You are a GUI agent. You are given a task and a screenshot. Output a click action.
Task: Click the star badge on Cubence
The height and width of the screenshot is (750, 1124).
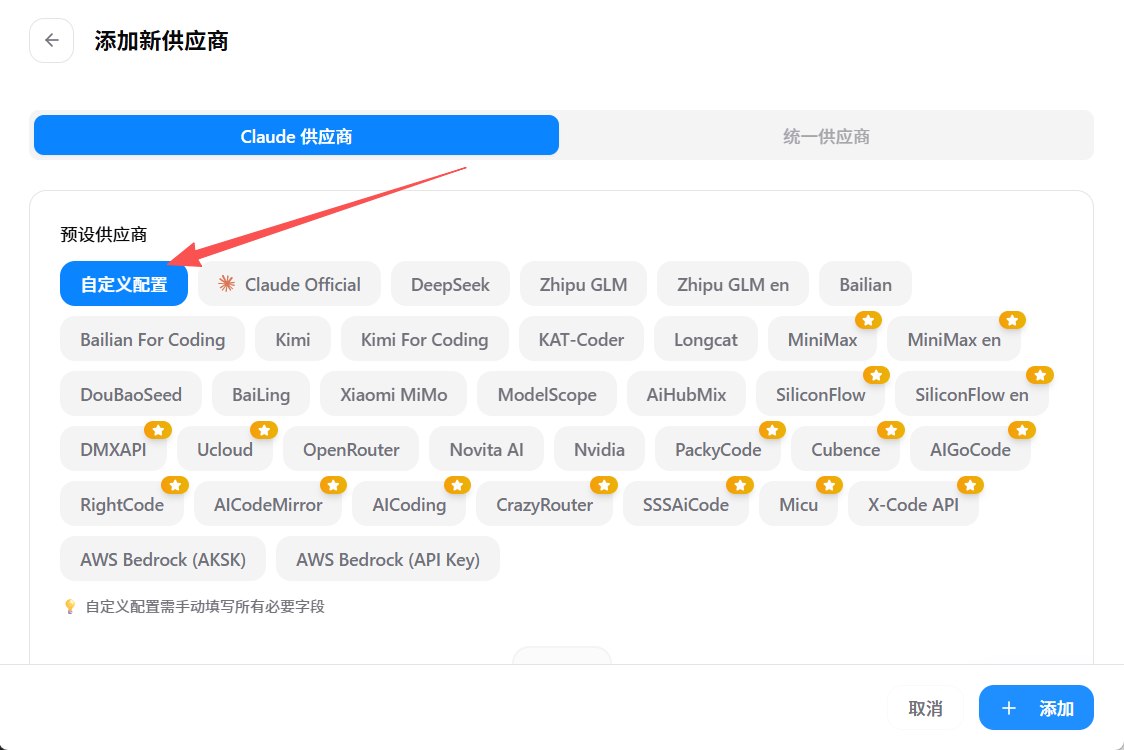point(891,430)
